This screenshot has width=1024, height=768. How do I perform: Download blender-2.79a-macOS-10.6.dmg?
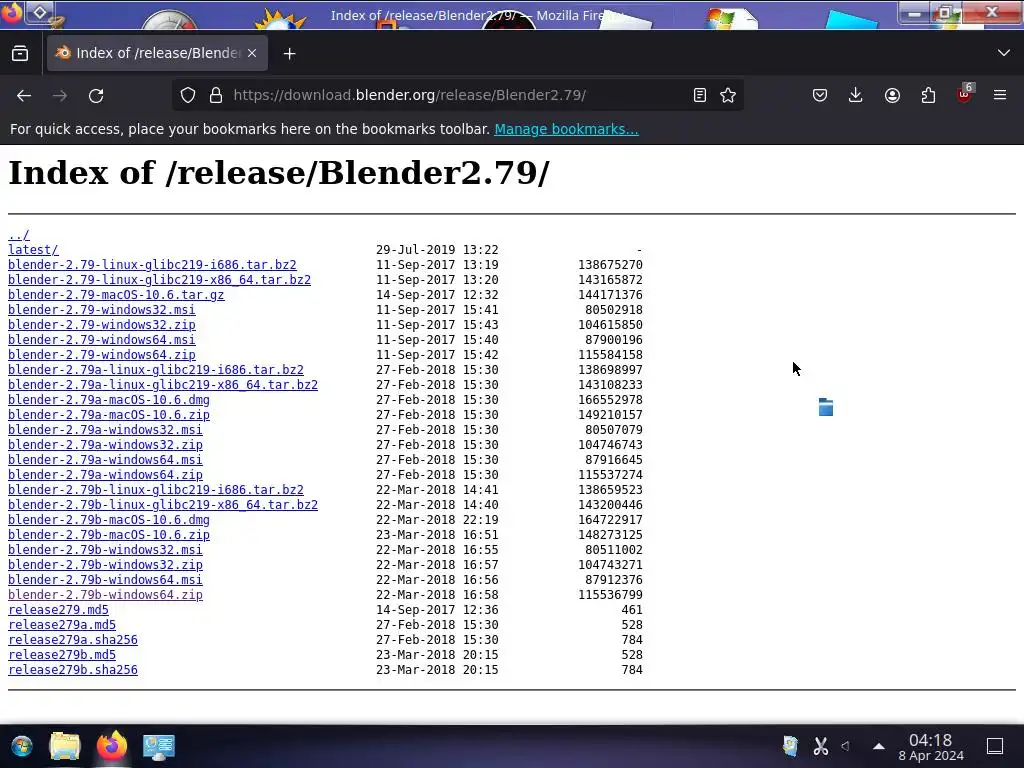(x=108, y=400)
